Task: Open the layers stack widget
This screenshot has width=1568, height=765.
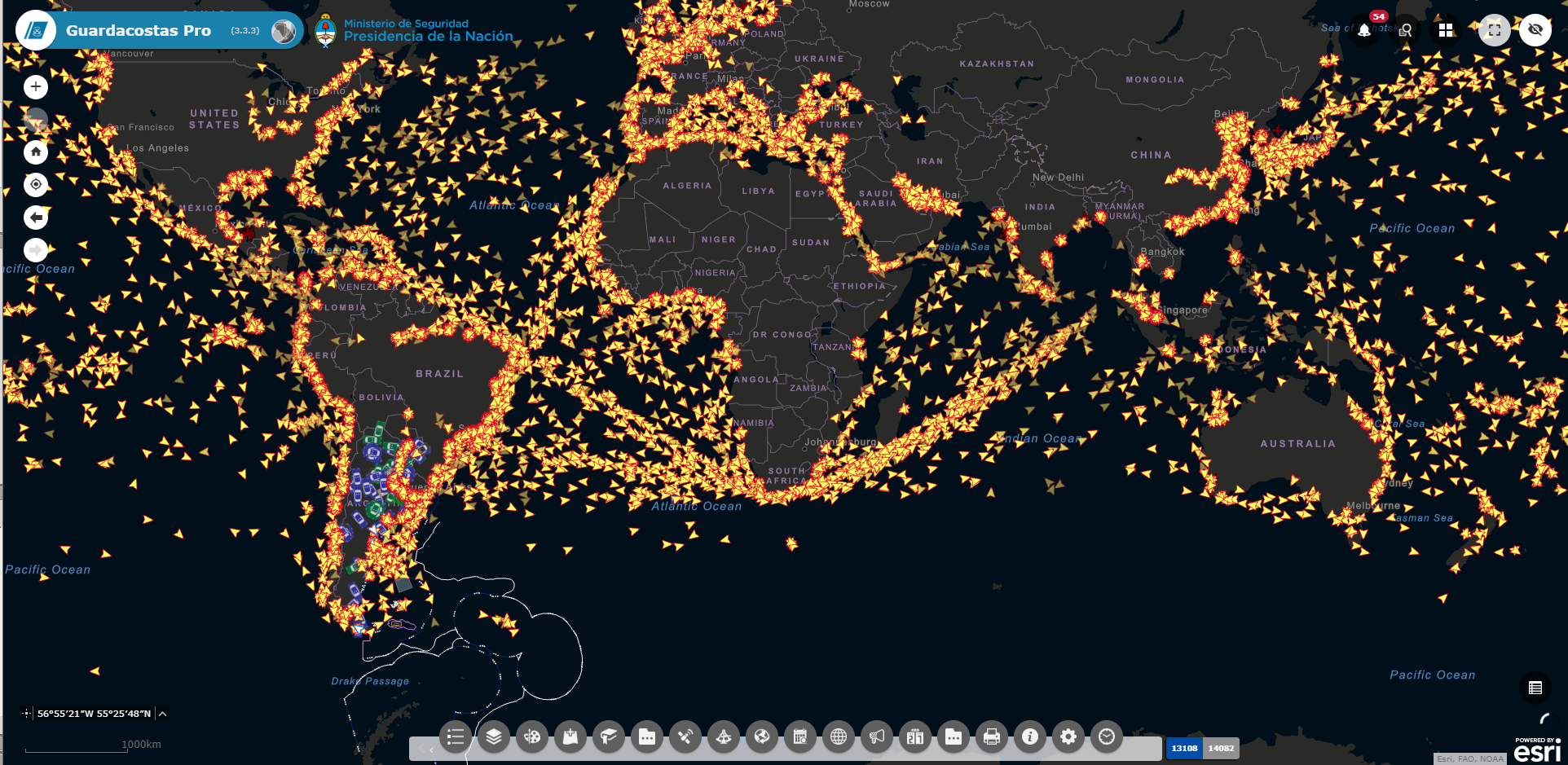Action: point(494,736)
